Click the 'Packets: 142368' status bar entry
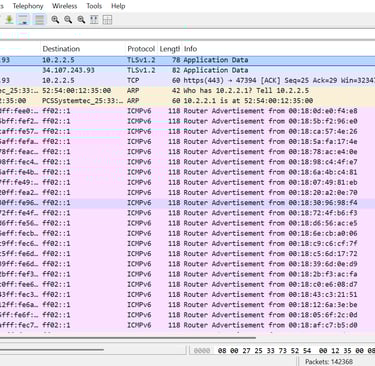Viewport: 375px width, 366px height. (329, 362)
